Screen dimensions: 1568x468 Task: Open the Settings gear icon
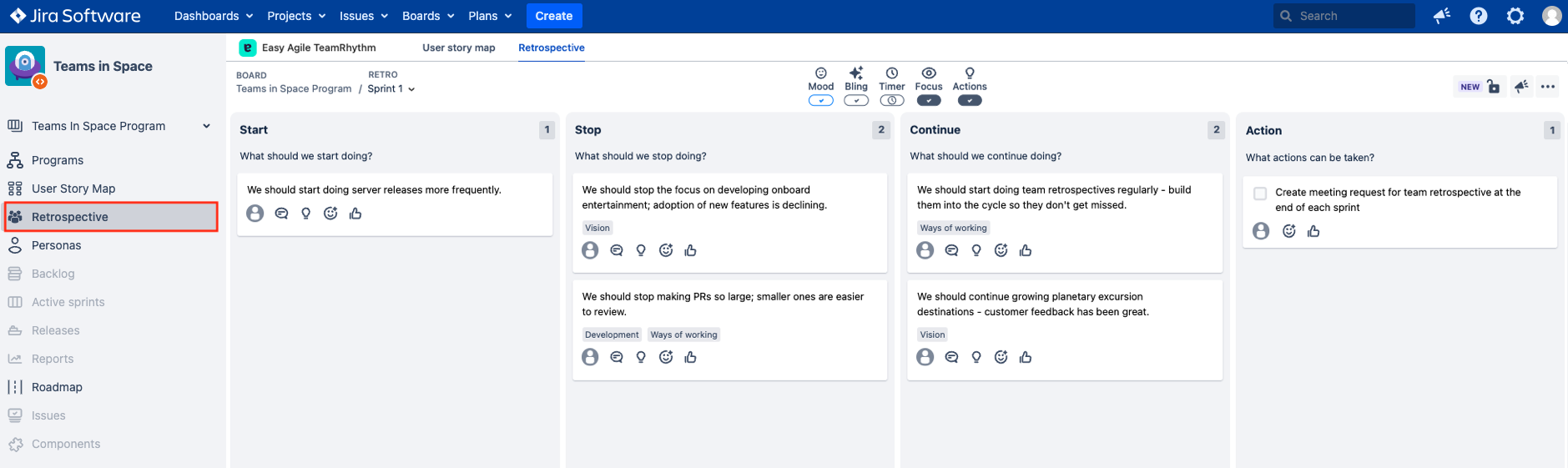click(x=1515, y=16)
